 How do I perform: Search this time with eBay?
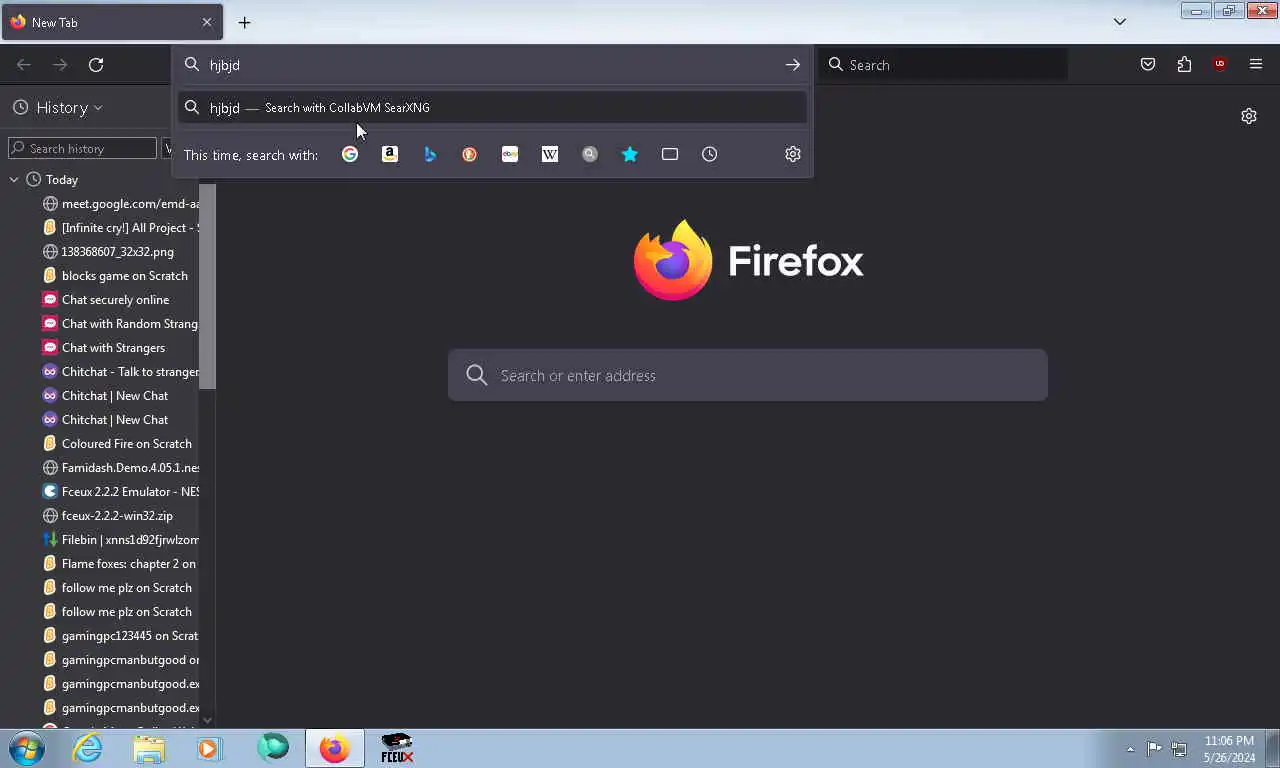(510, 154)
